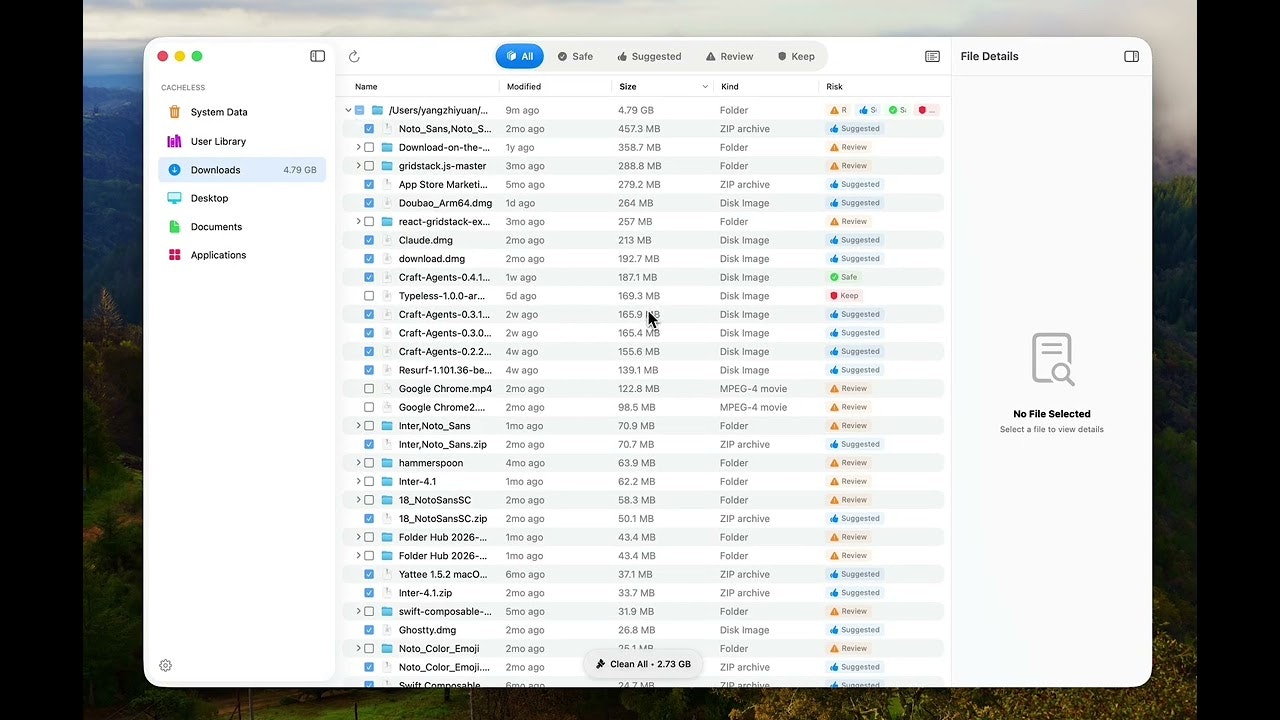Uncheck the Noto_Sans,Noto_S... zip checkbox
The width and height of the screenshot is (1280, 720).
(x=369, y=129)
